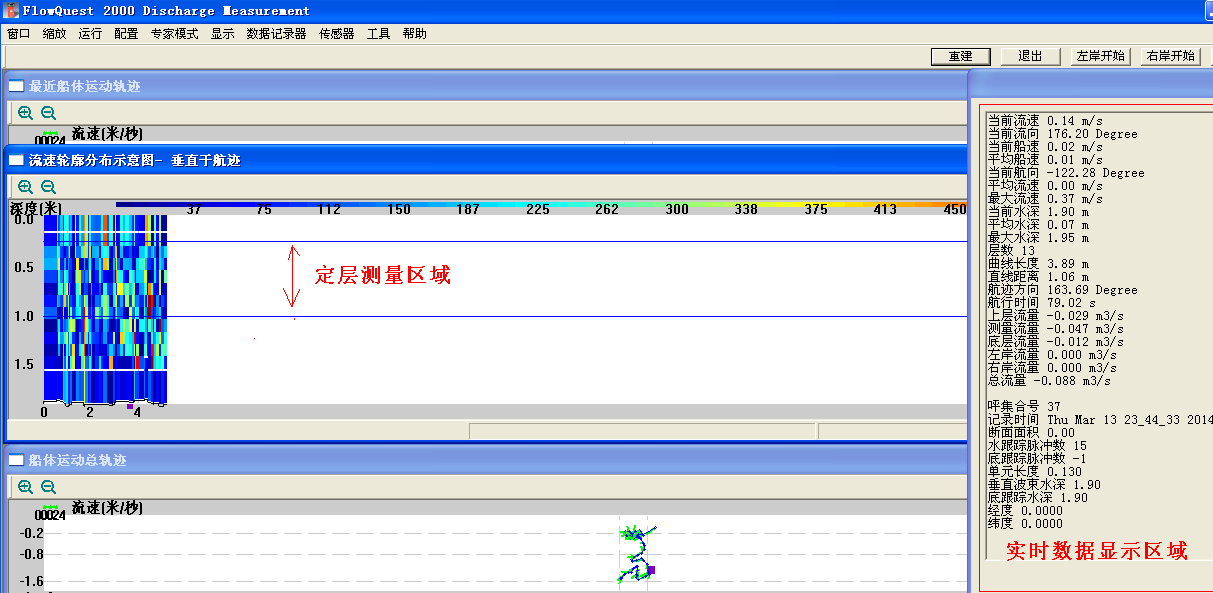Image resolution: width=1213 pixels, height=593 pixels.
Task: Zoom in on the 船体运动总轨迹 panel
Action: click(26, 487)
